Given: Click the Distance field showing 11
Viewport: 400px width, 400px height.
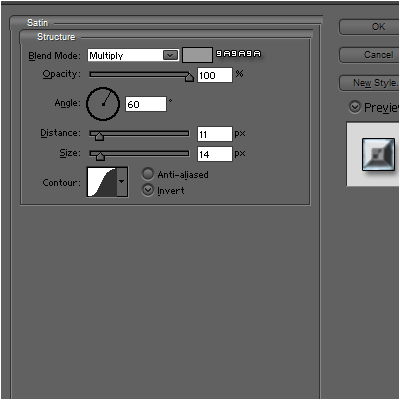Looking at the screenshot, I should [x=215, y=134].
